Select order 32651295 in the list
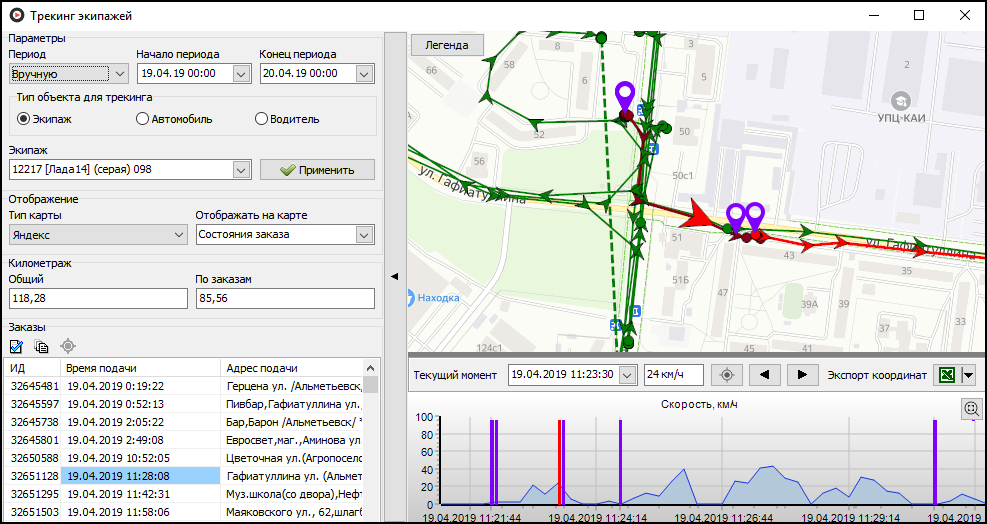987x524 pixels. click(35, 494)
